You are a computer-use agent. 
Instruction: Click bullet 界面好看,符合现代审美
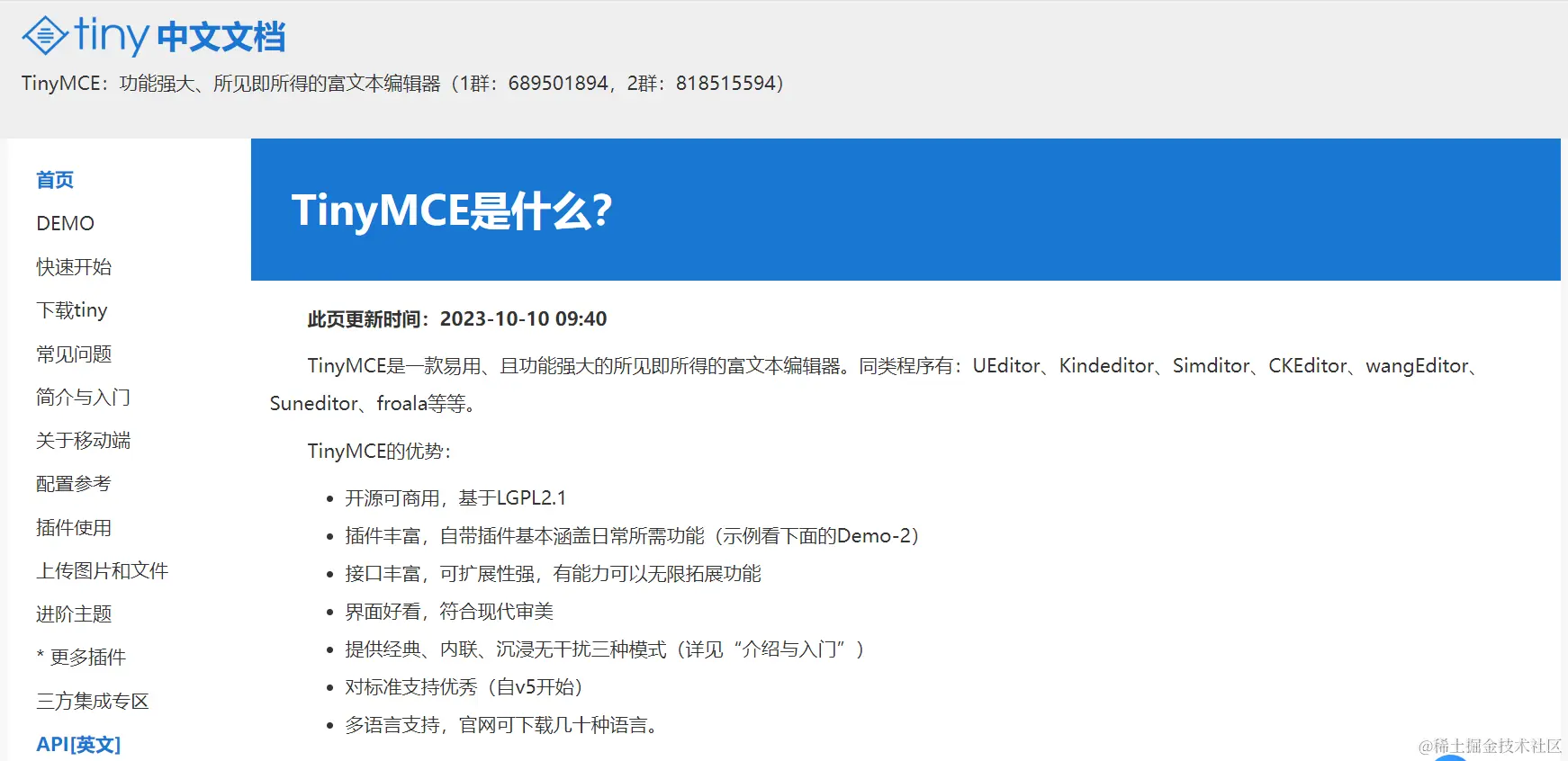click(x=449, y=612)
